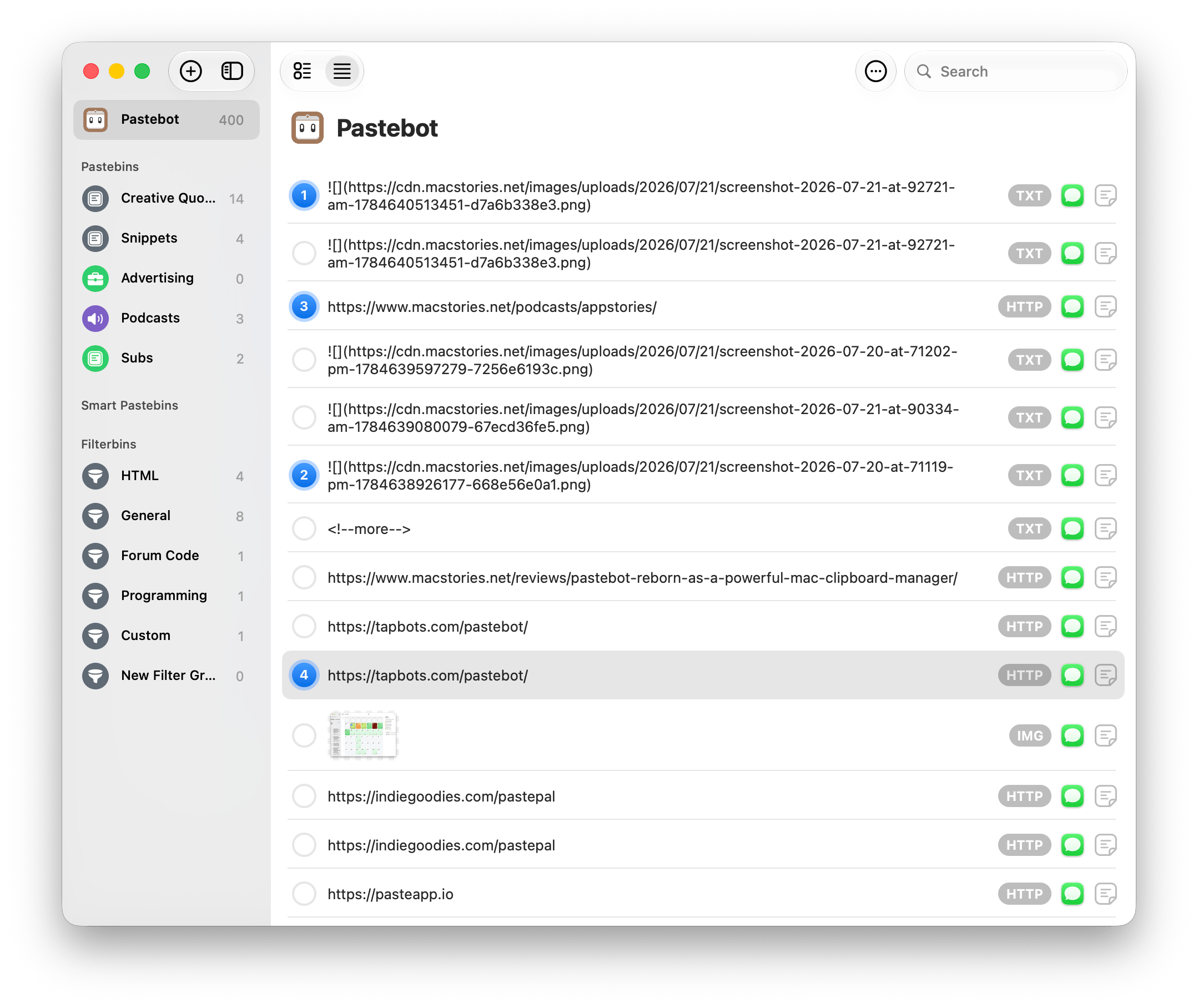Viewport: 1198px width, 1008px height.
Task: Deselect the clipping marked number 3
Action: point(304,307)
